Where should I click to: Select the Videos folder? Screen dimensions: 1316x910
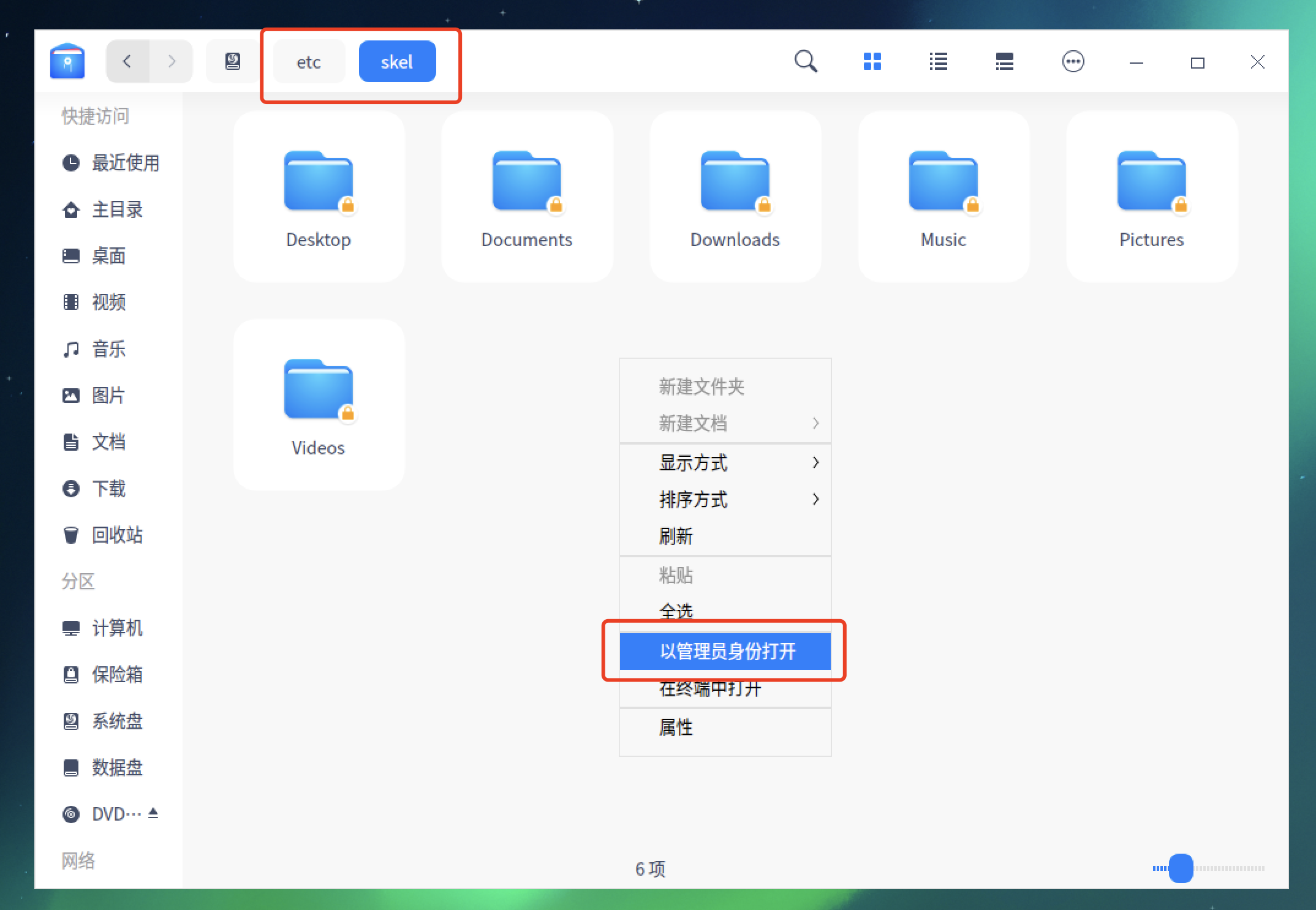319,405
